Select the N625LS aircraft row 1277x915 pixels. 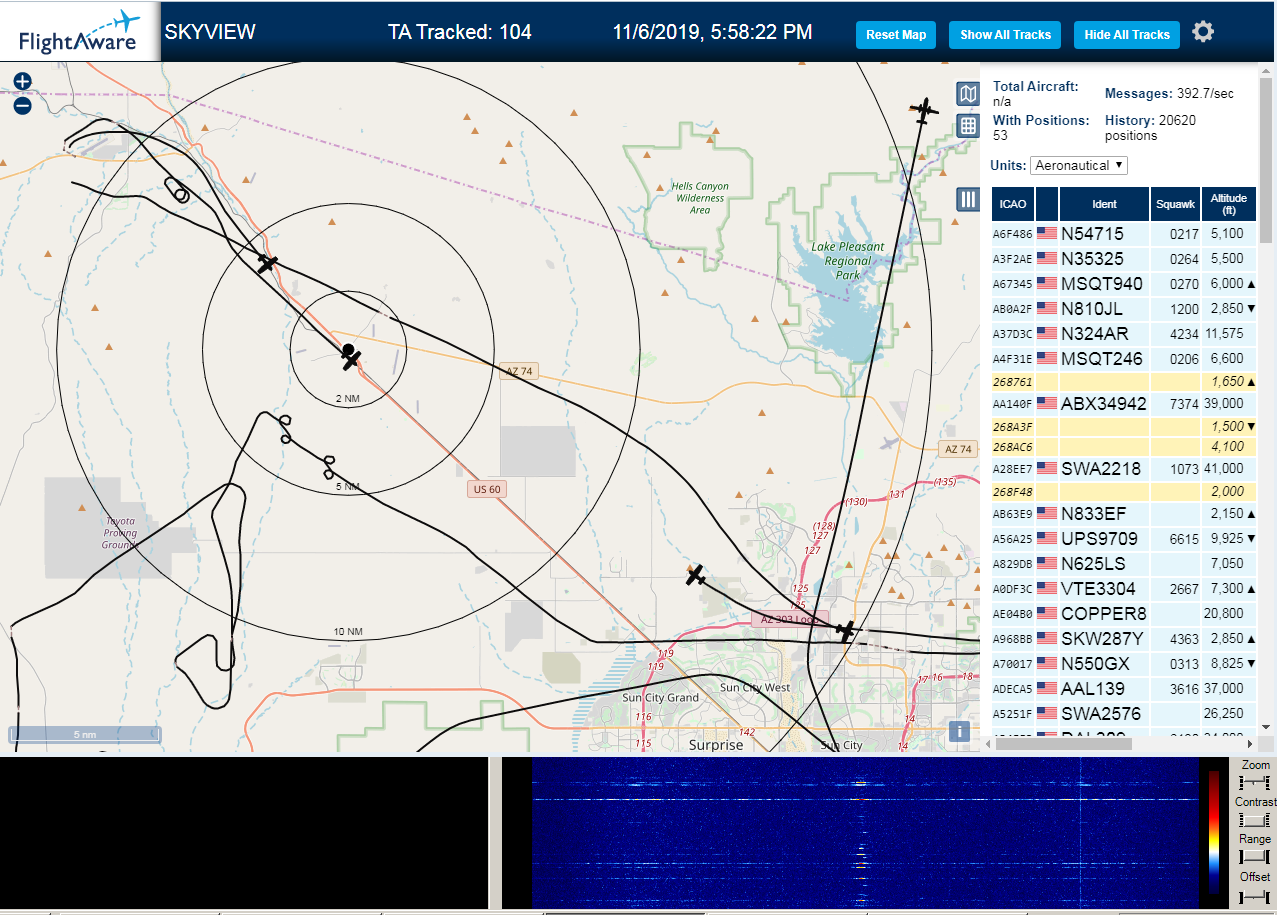[1124, 564]
